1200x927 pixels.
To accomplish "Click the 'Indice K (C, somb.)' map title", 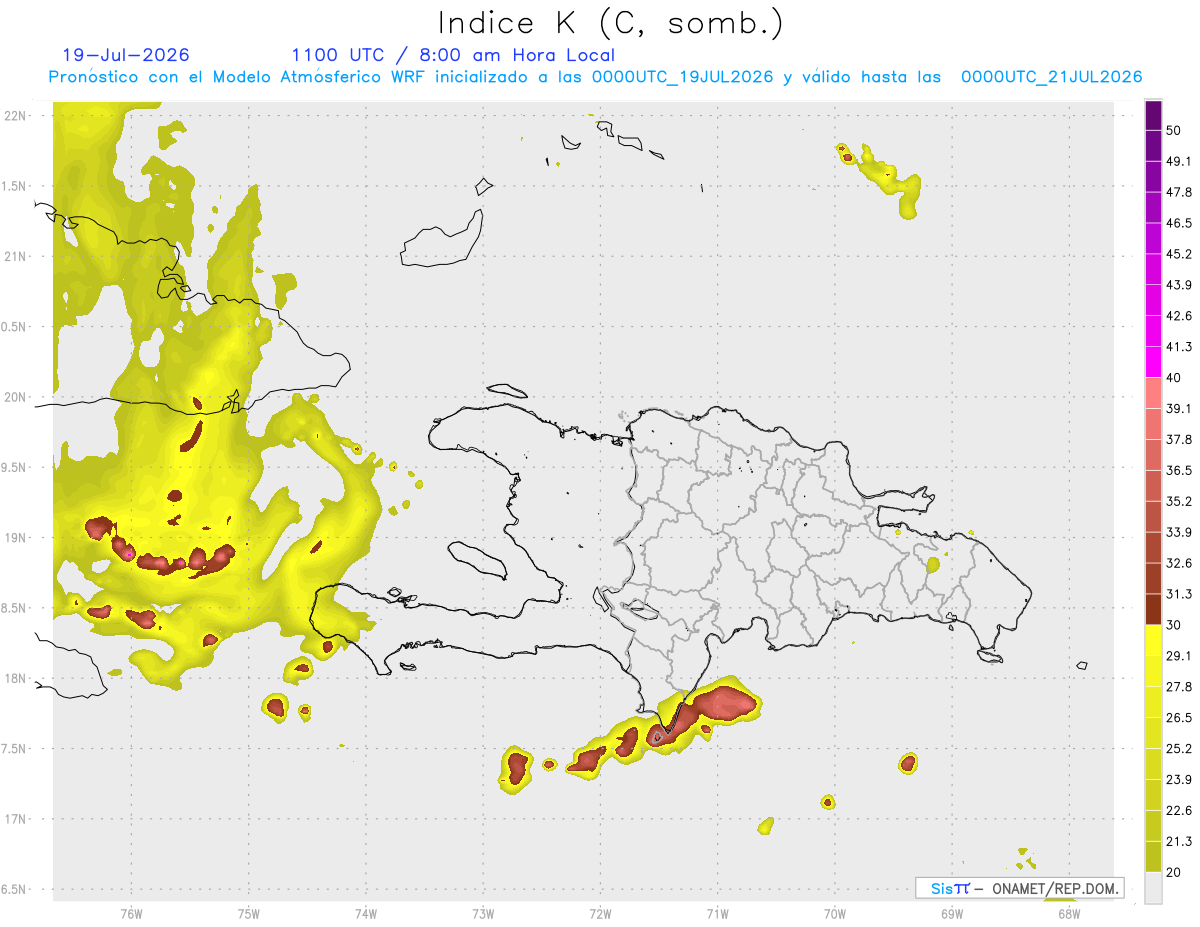I will click(x=610, y=22).
